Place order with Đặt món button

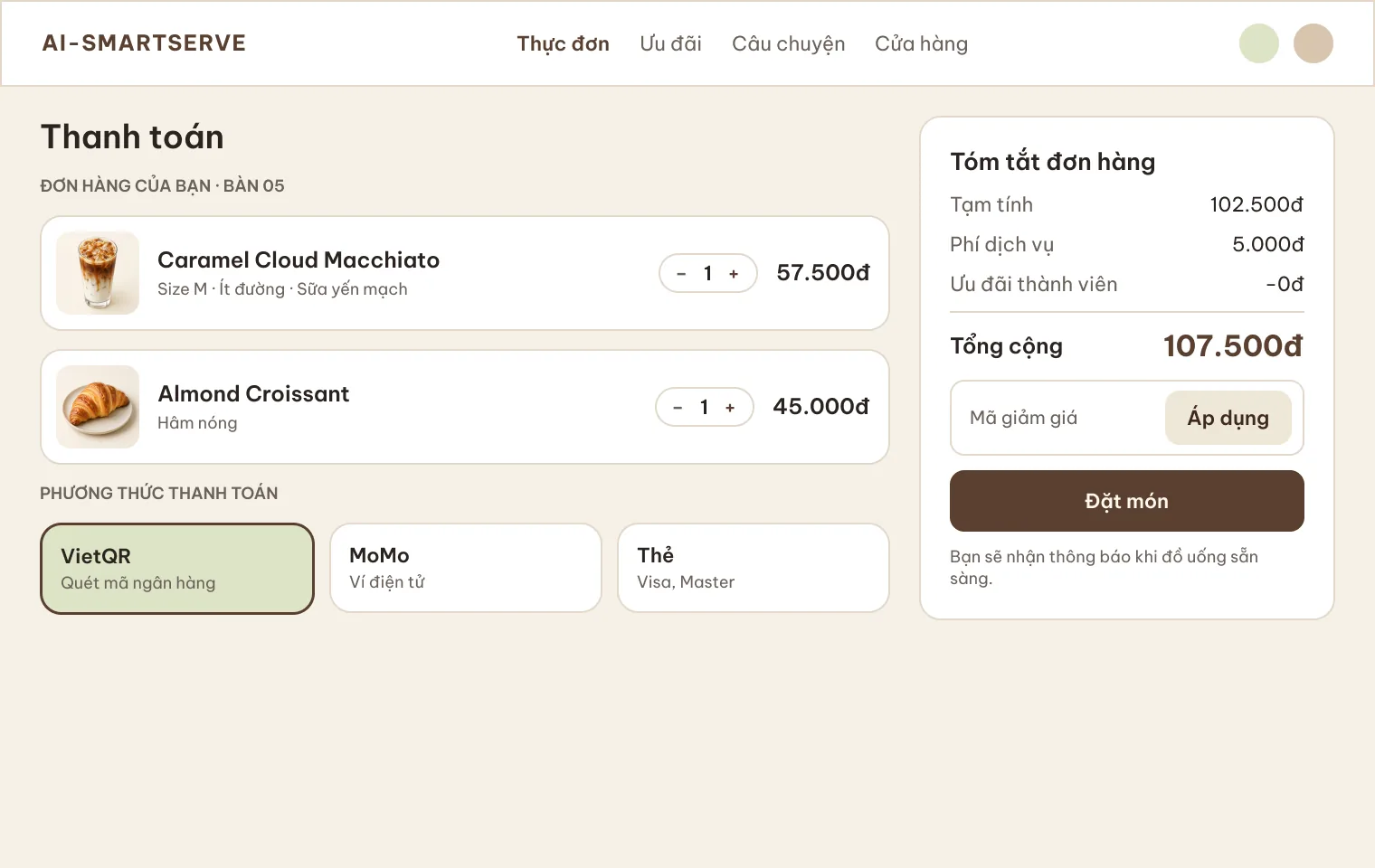pyautogui.click(x=1127, y=501)
